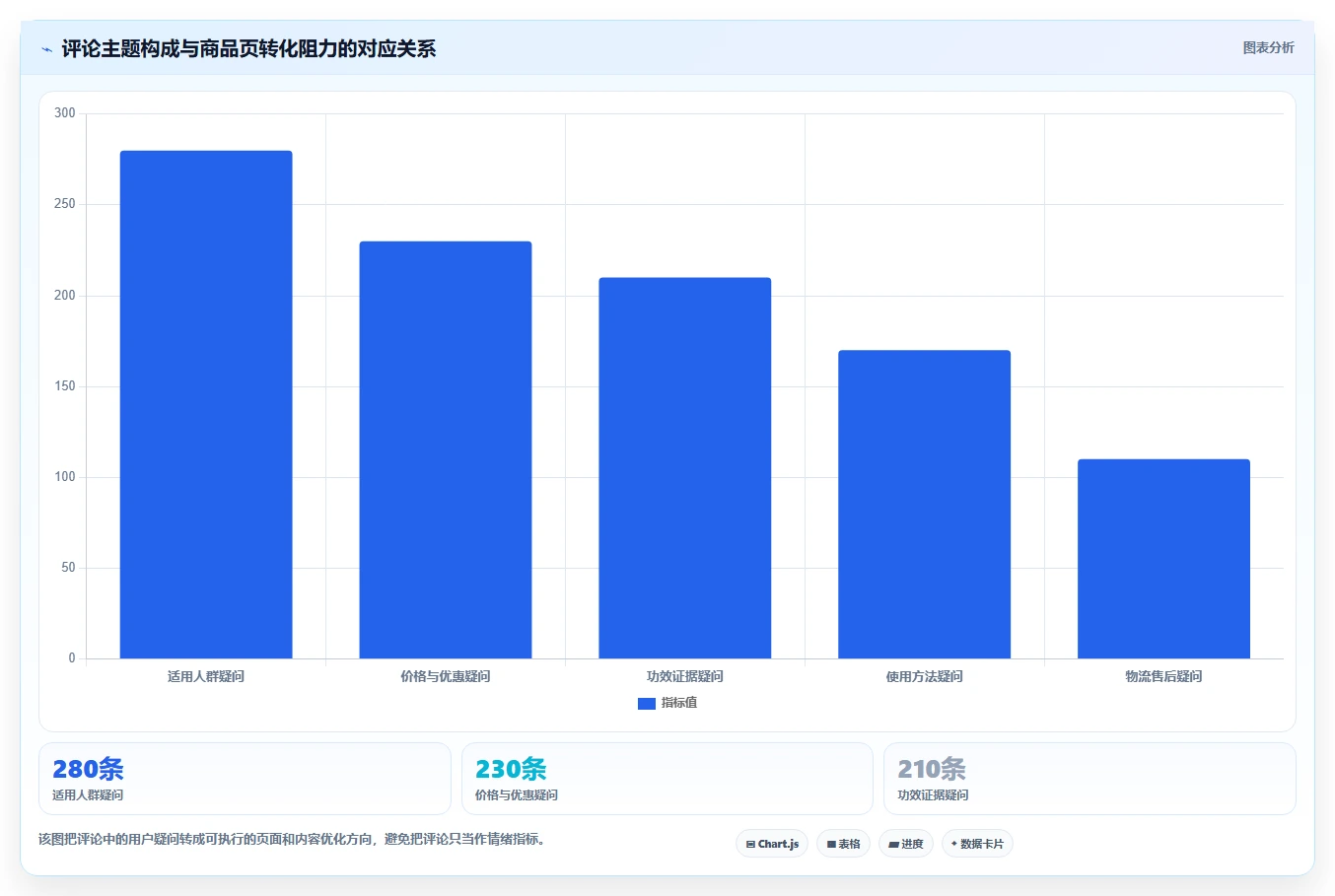Click the footer description starting with 该图把评论中的用户疑问
The image size is (1335, 896).
[292, 840]
